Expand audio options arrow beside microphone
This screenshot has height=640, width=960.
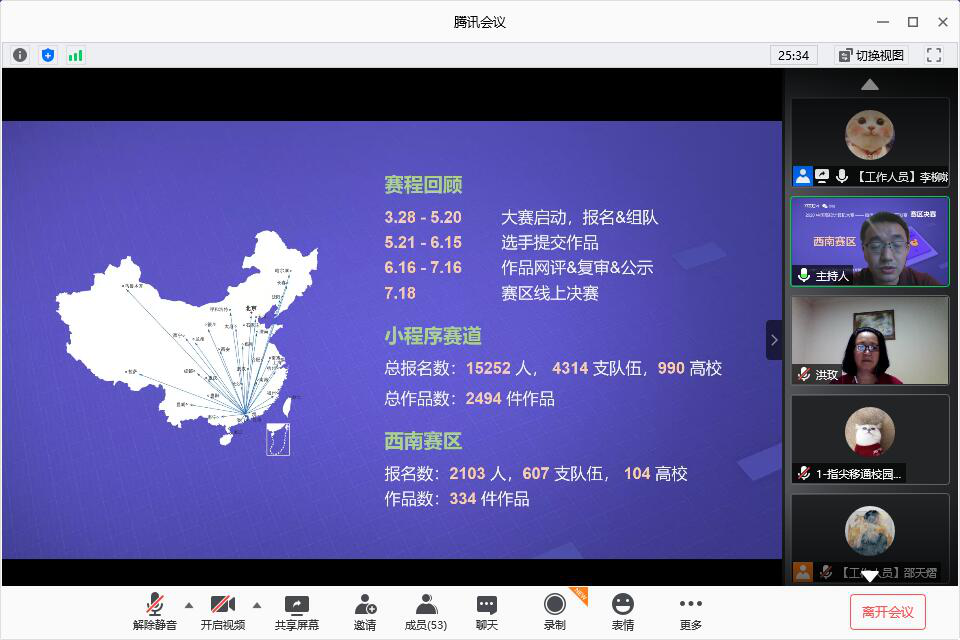[x=189, y=605]
